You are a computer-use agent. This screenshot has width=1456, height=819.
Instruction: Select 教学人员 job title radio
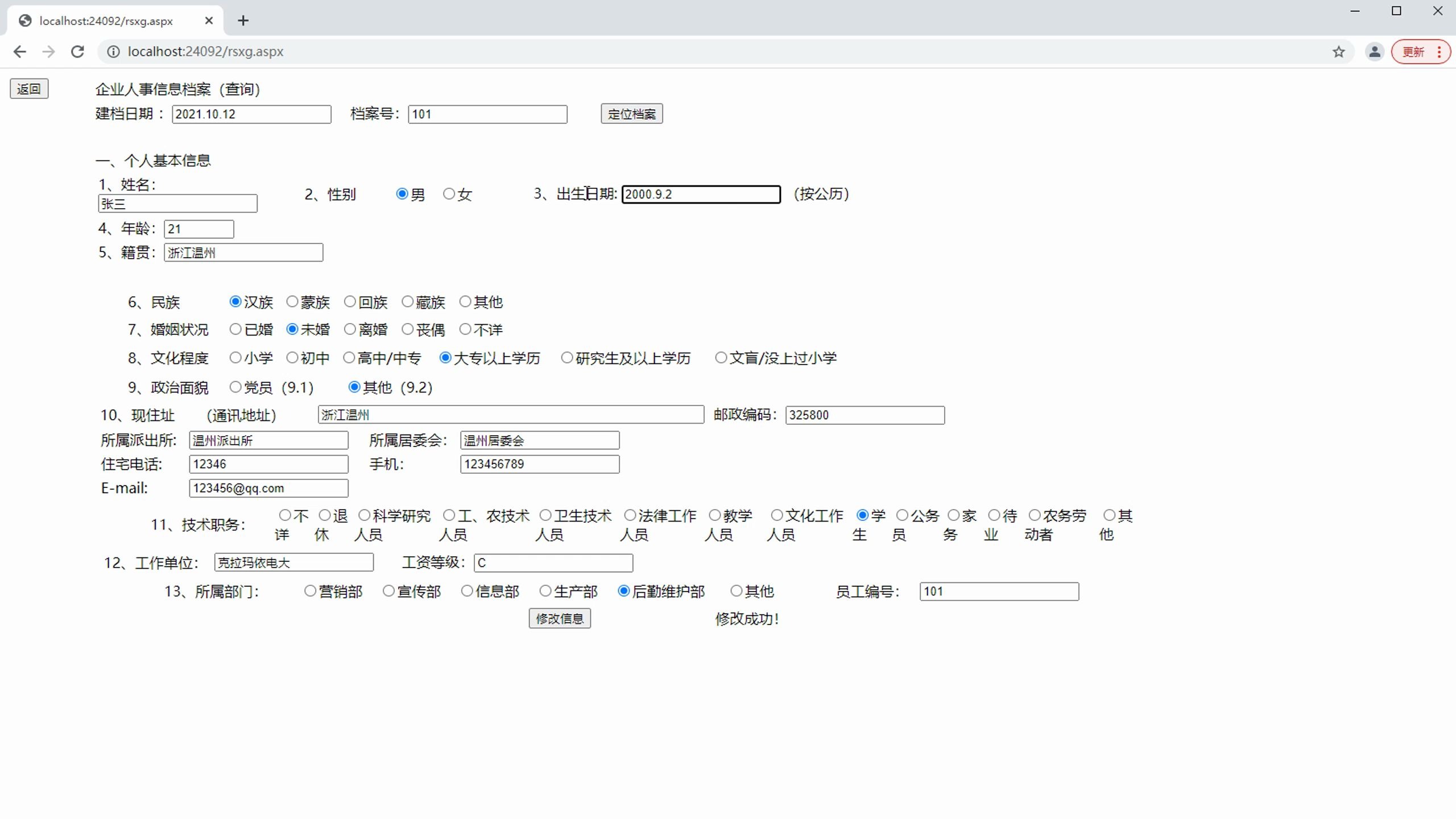714,515
